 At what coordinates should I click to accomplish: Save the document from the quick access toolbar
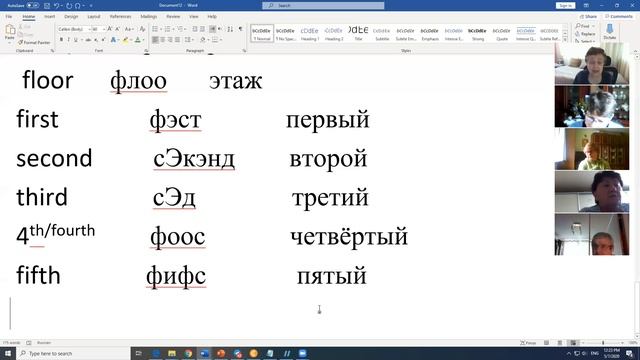point(47,6)
